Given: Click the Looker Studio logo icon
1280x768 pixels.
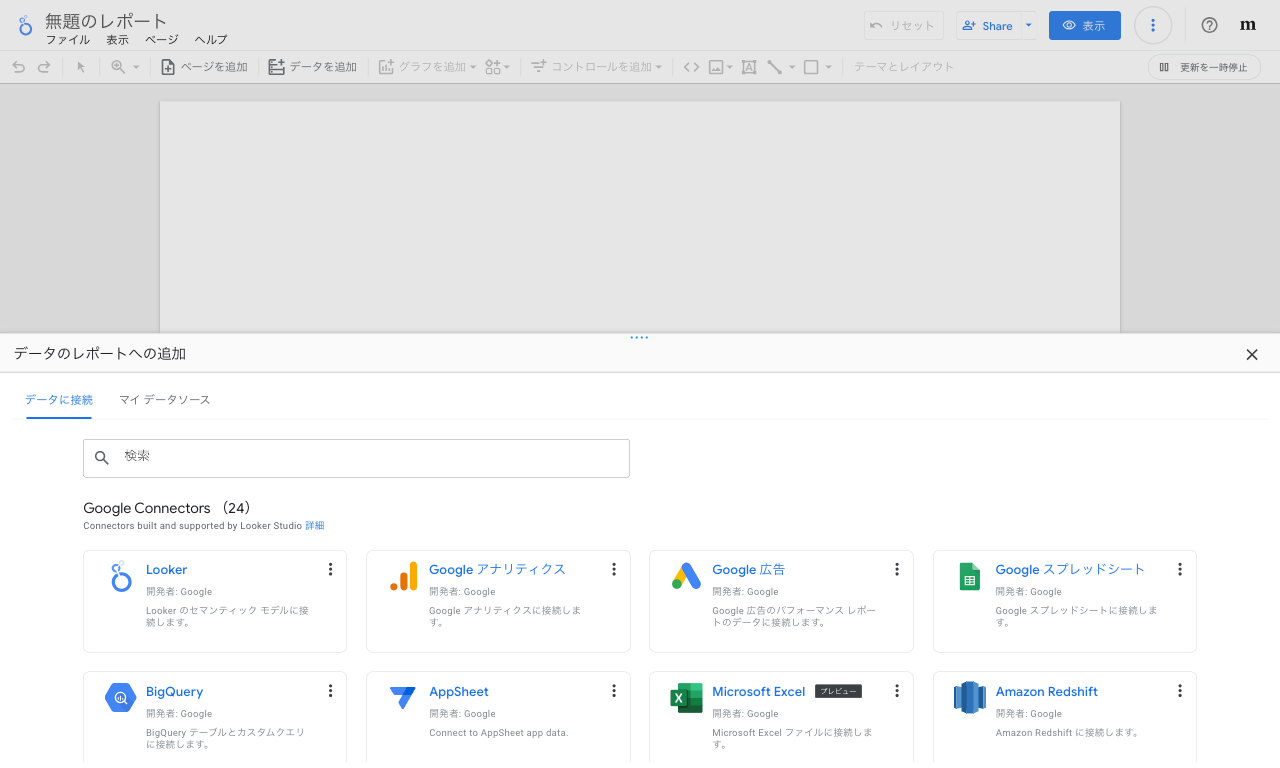Looking at the screenshot, I should 25,26.
